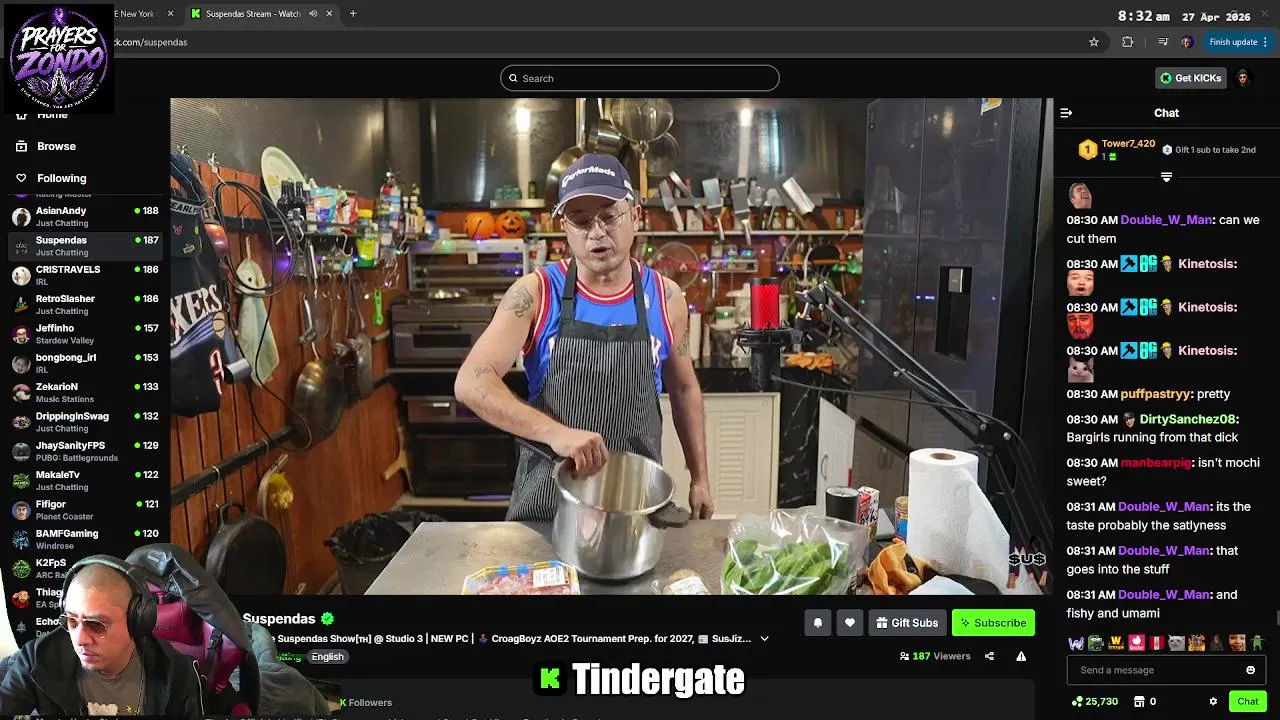Screen dimensions: 1280x720
Task: Click DirtySanchez08 username in chat
Action: coord(1188,419)
